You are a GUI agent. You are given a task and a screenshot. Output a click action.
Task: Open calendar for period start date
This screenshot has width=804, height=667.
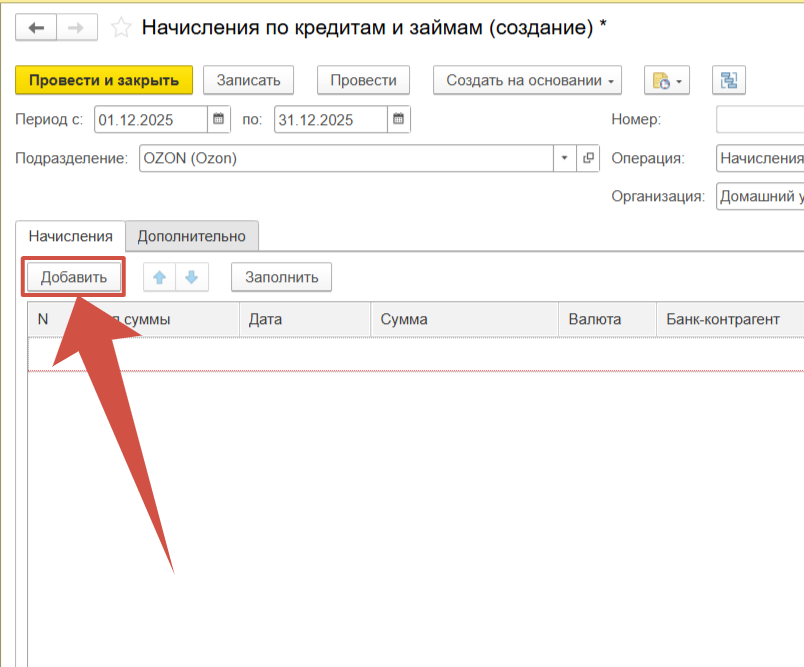tap(219, 120)
